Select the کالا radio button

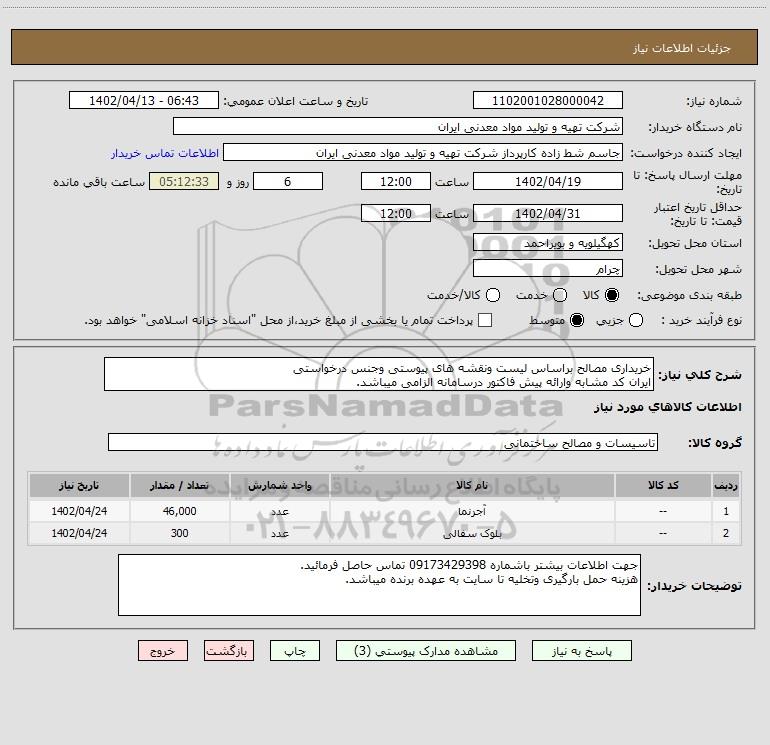612,295
